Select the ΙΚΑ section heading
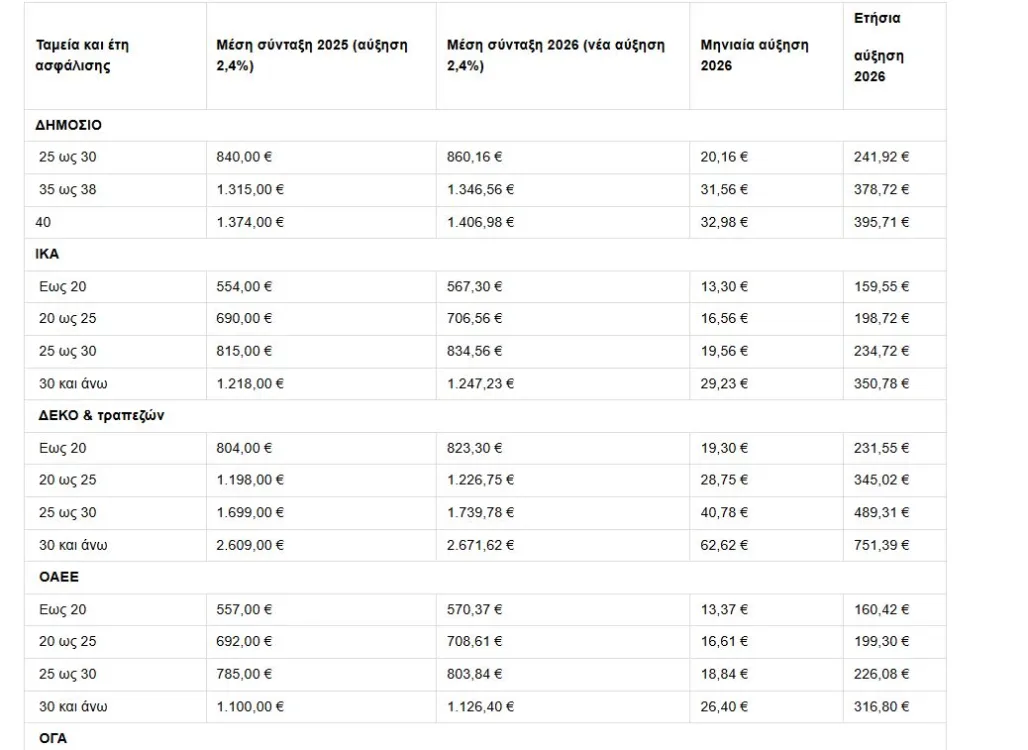The height and width of the screenshot is (750, 1028). point(48,254)
